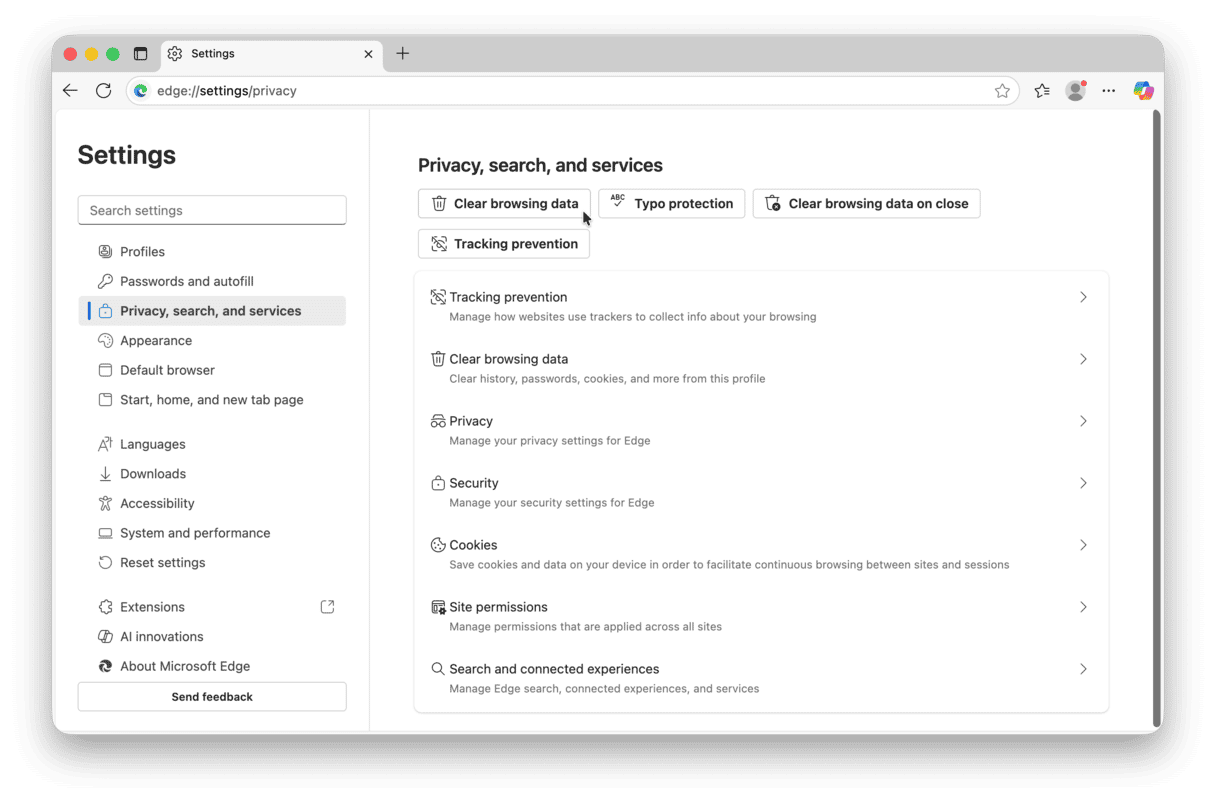
Task: Expand the Cookies row chevron
Action: tap(1083, 545)
